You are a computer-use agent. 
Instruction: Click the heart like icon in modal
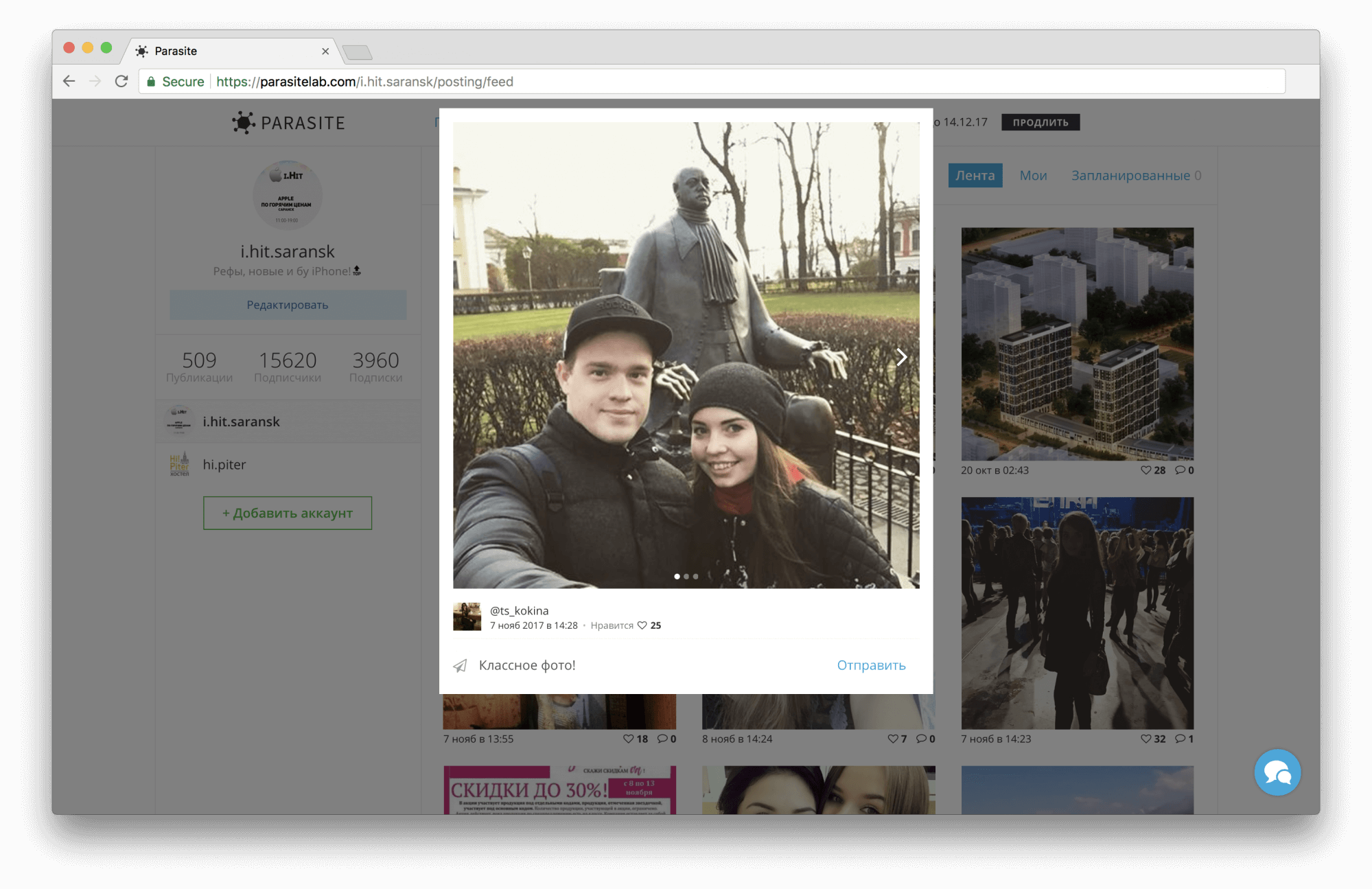pyautogui.click(x=642, y=625)
